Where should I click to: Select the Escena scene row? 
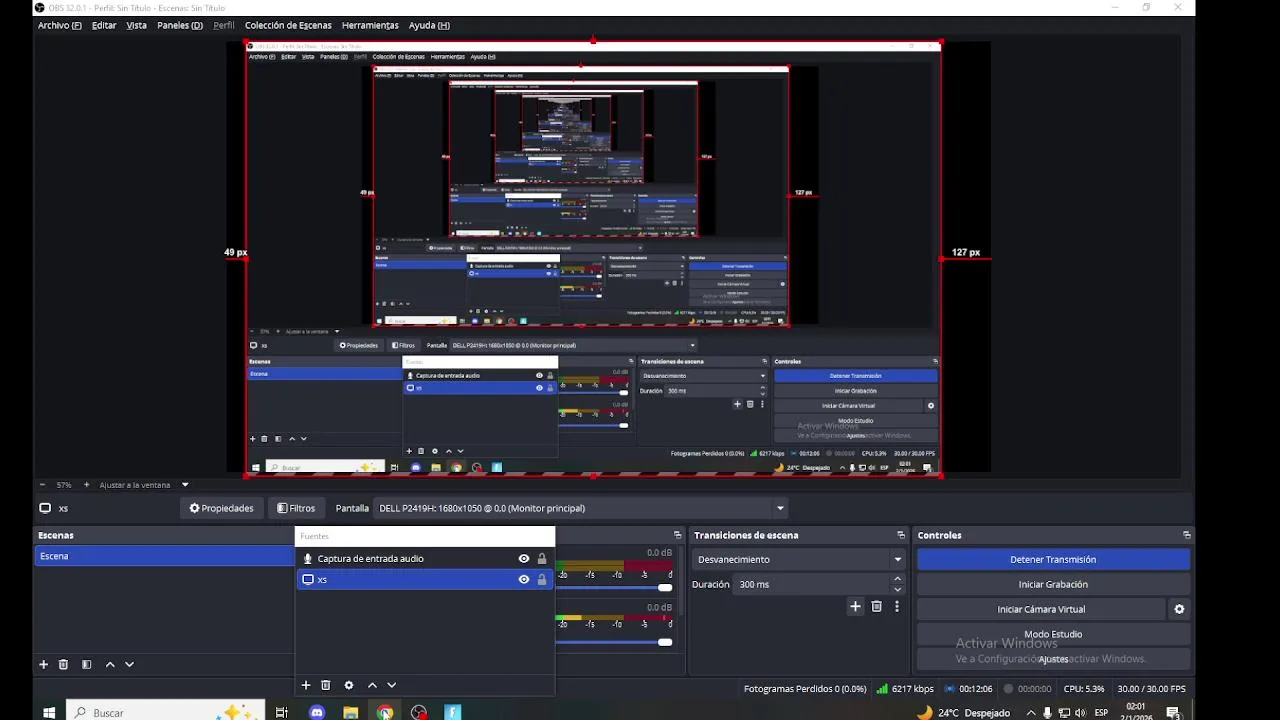[165, 556]
